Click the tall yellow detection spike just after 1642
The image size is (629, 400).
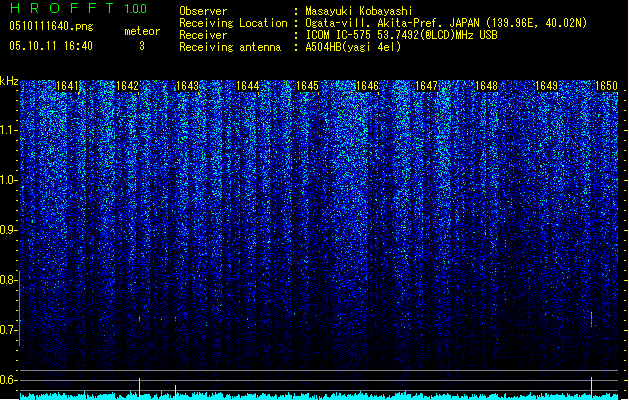[139, 388]
